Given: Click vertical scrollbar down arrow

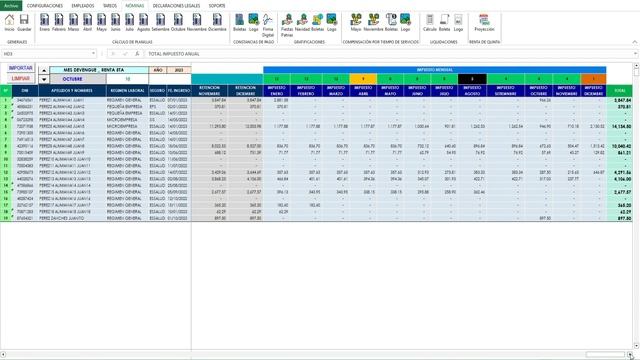Looking at the screenshot, I should 636,346.
